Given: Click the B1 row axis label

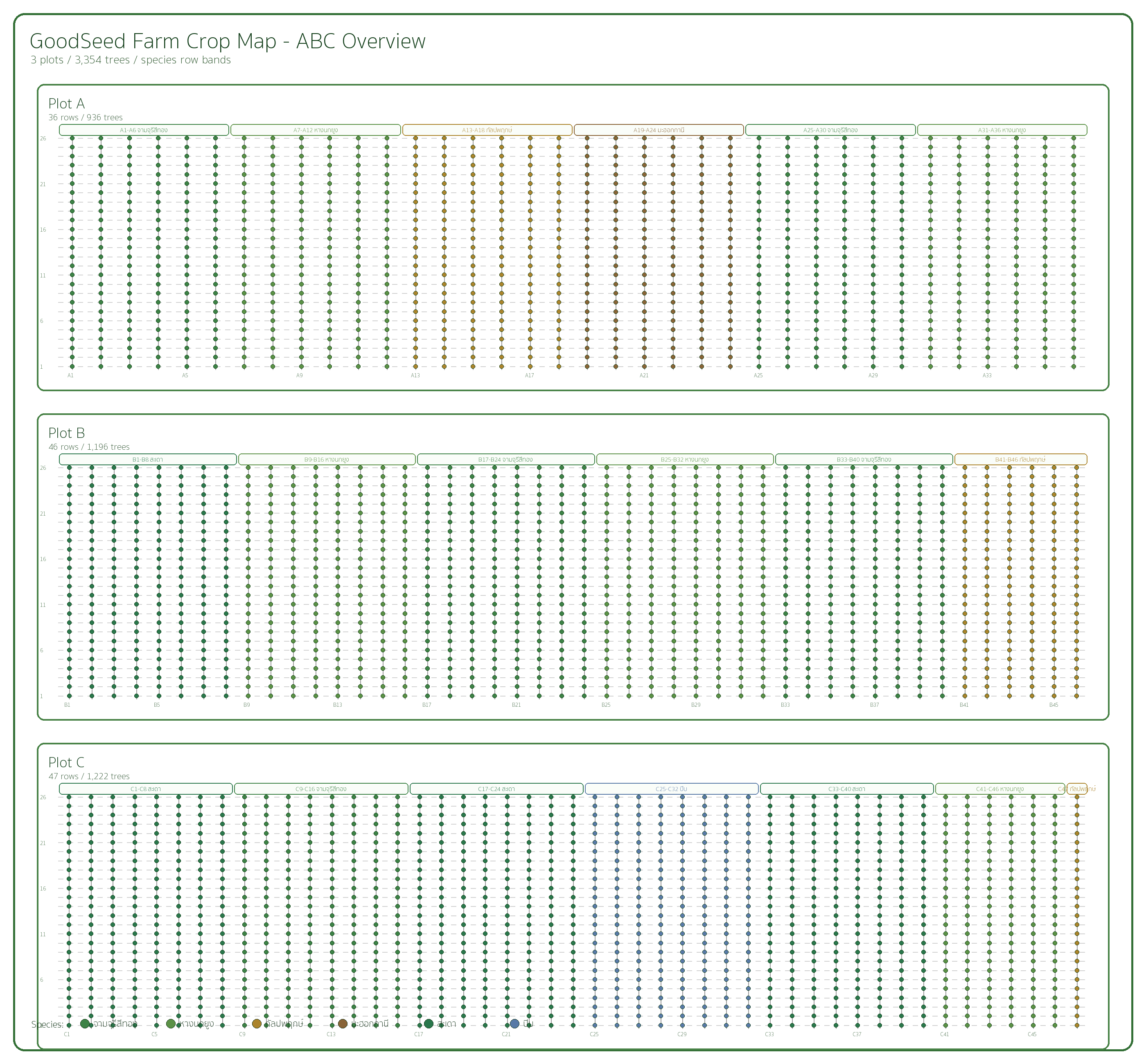Looking at the screenshot, I should (x=68, y=705).
